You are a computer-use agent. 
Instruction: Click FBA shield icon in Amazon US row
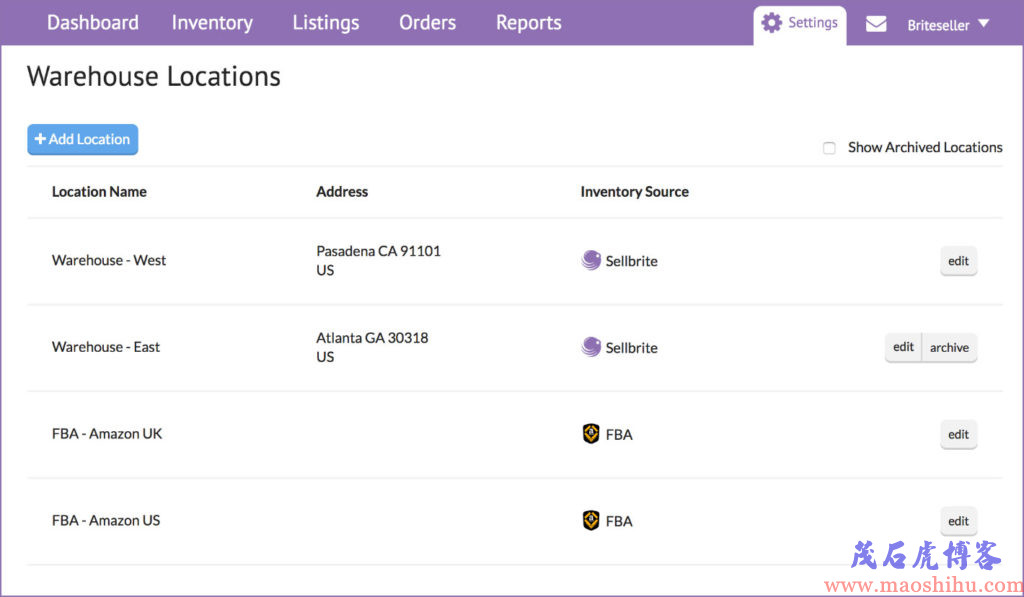click(x=591, y=521)
